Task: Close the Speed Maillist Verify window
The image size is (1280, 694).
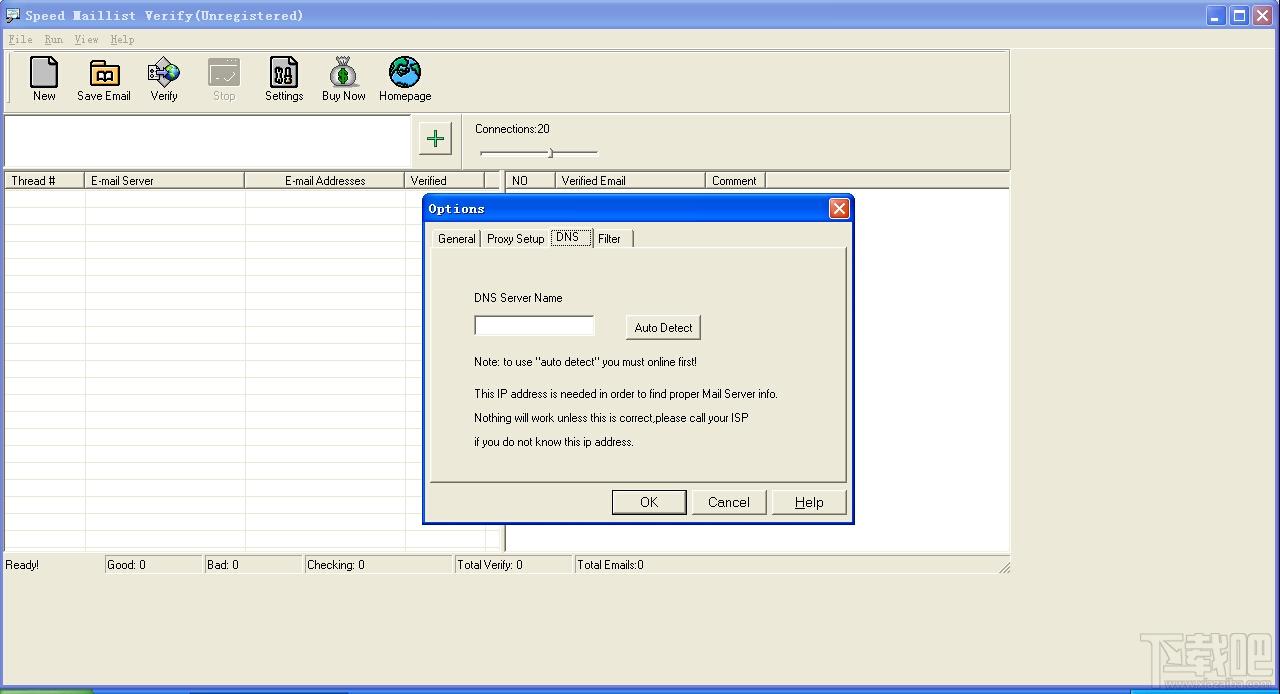Action: [x=1262, y=15]
